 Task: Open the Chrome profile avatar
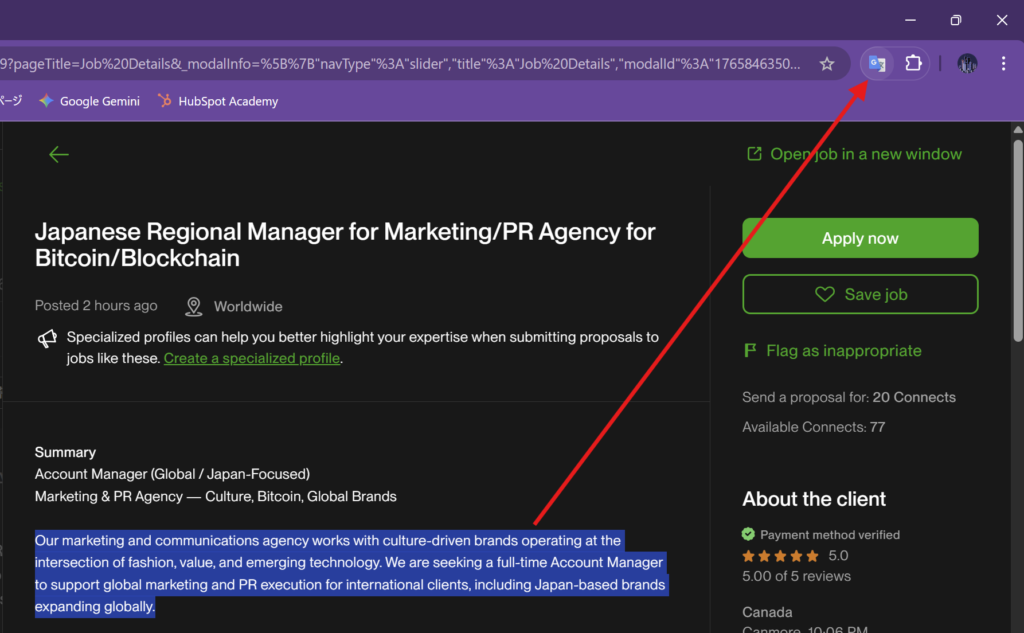(967, 64)
